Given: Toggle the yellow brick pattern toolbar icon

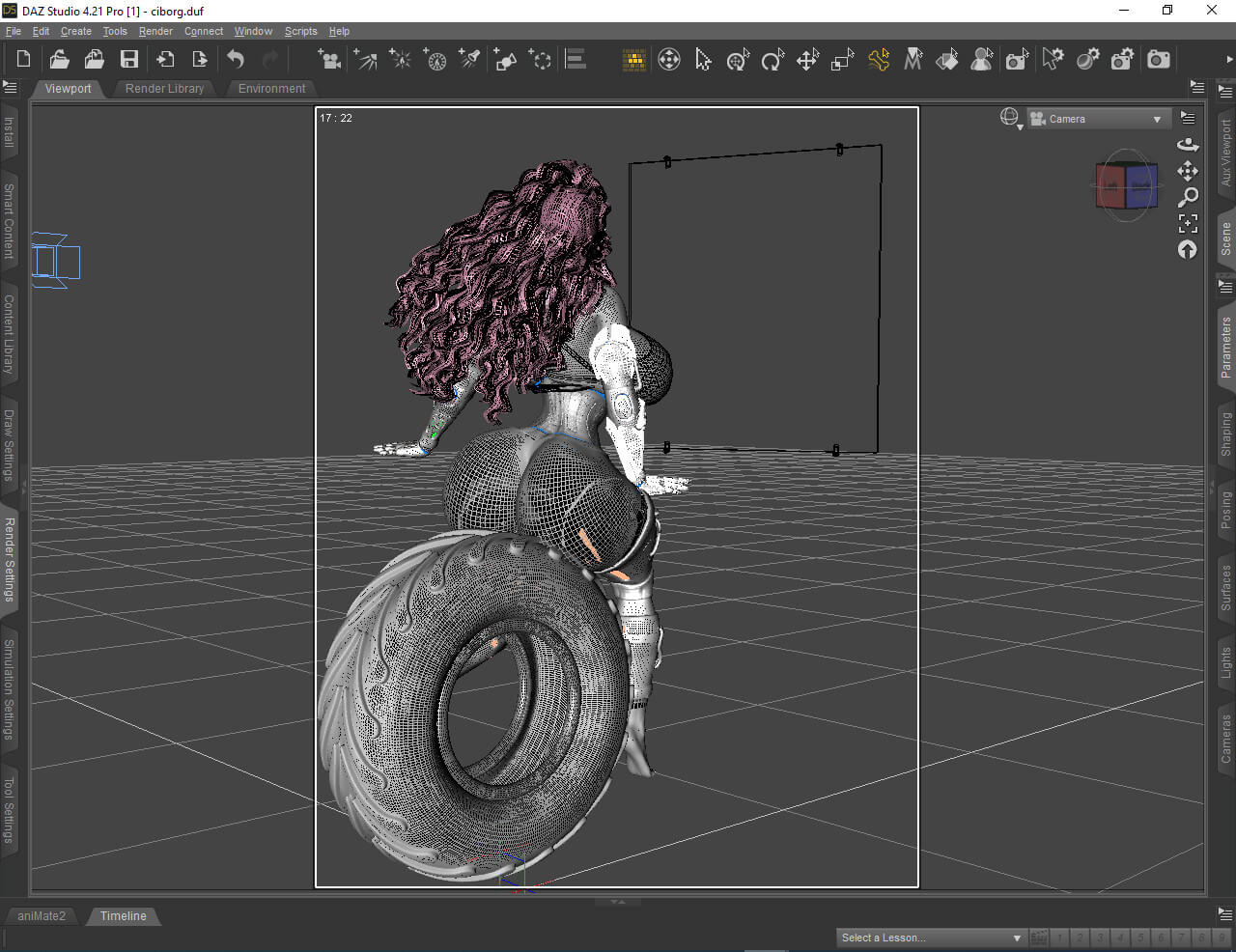Looking at the screenshot, I should pyautogui.click(x=634, y=60).
